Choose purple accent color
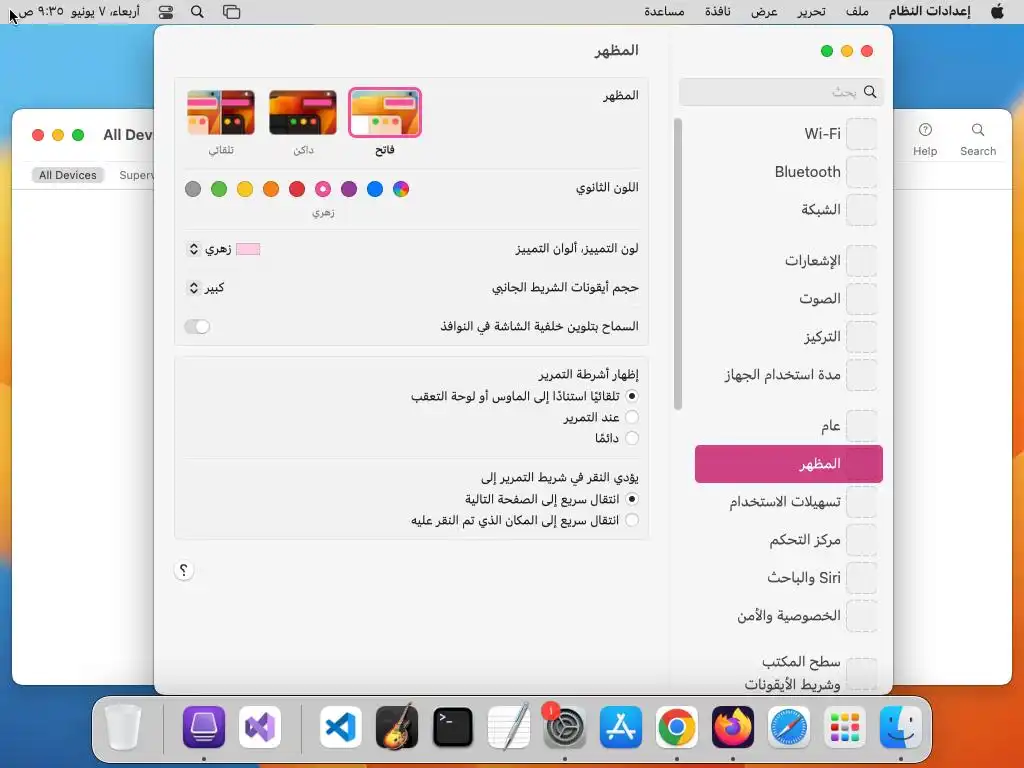 click(349, 189)
